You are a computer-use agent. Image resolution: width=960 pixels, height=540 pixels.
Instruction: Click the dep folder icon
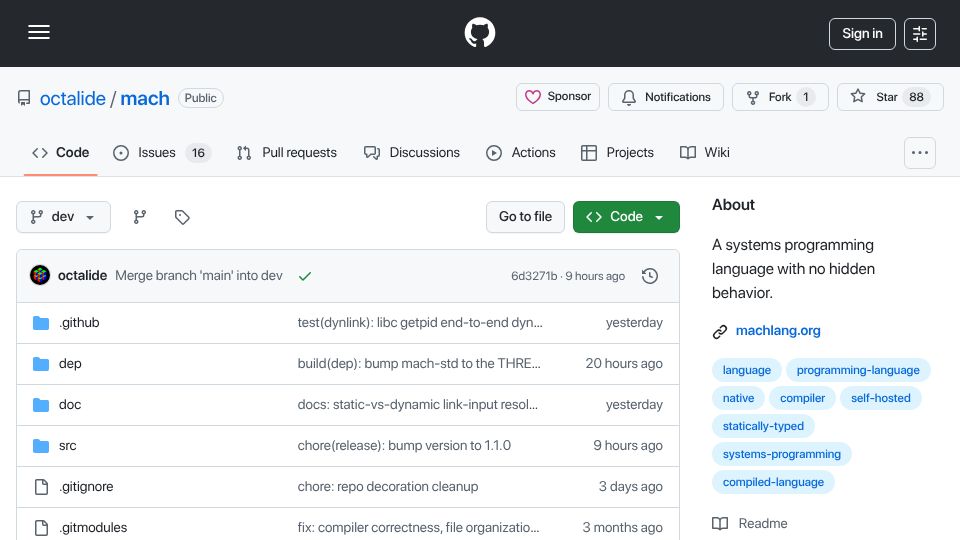[x=41, y=364]
